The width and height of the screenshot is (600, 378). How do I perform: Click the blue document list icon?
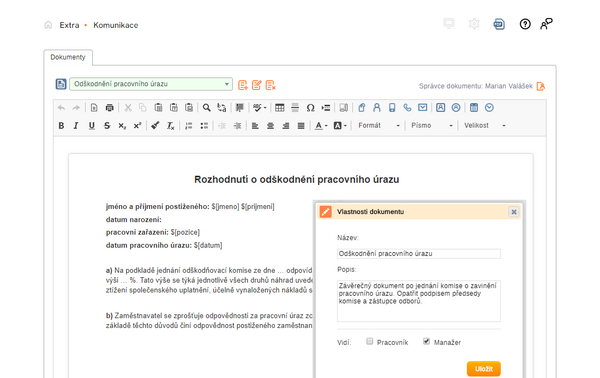(x=61, y=84)
